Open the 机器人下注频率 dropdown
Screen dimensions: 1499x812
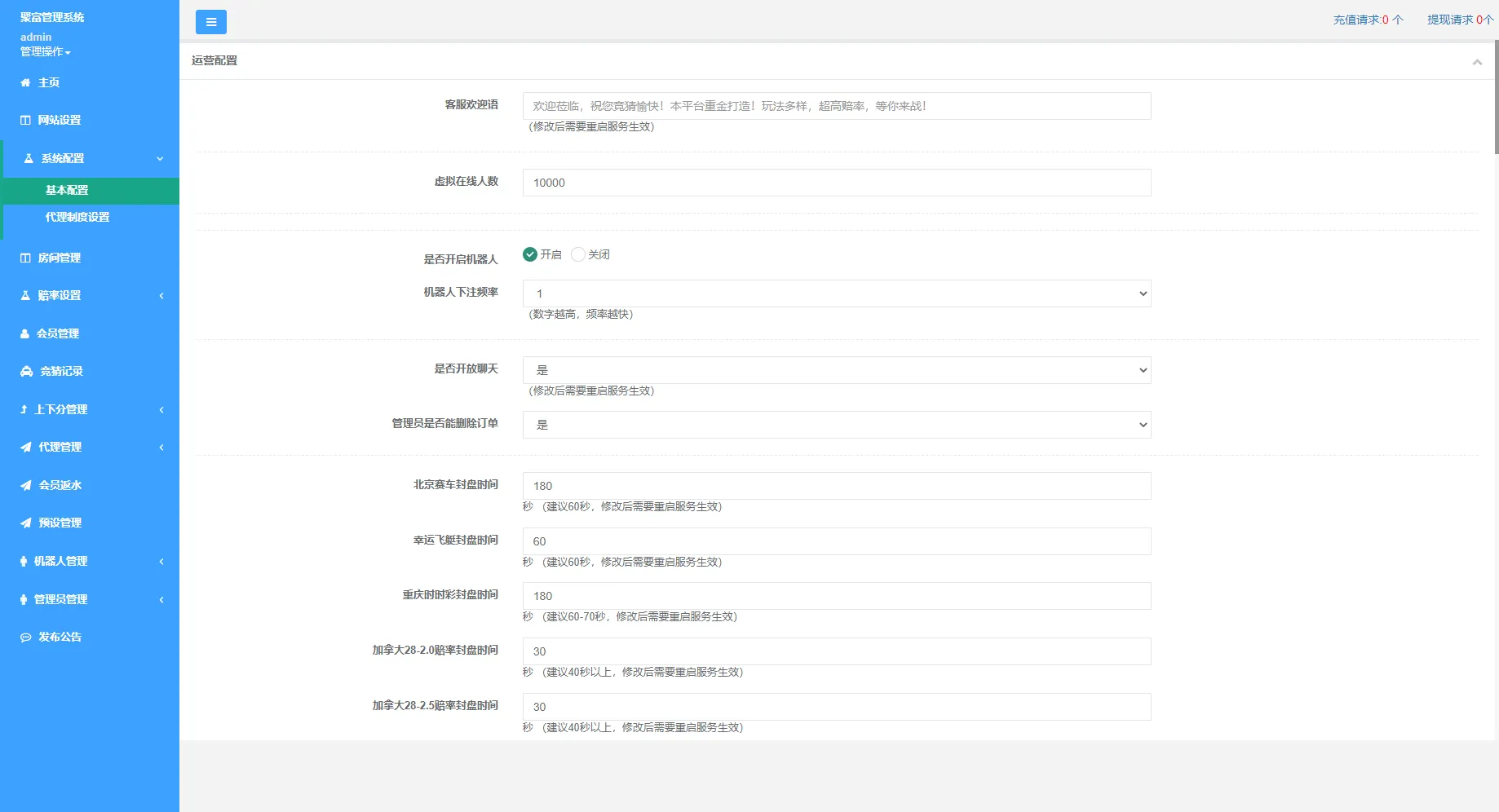(x=836, y=293)
